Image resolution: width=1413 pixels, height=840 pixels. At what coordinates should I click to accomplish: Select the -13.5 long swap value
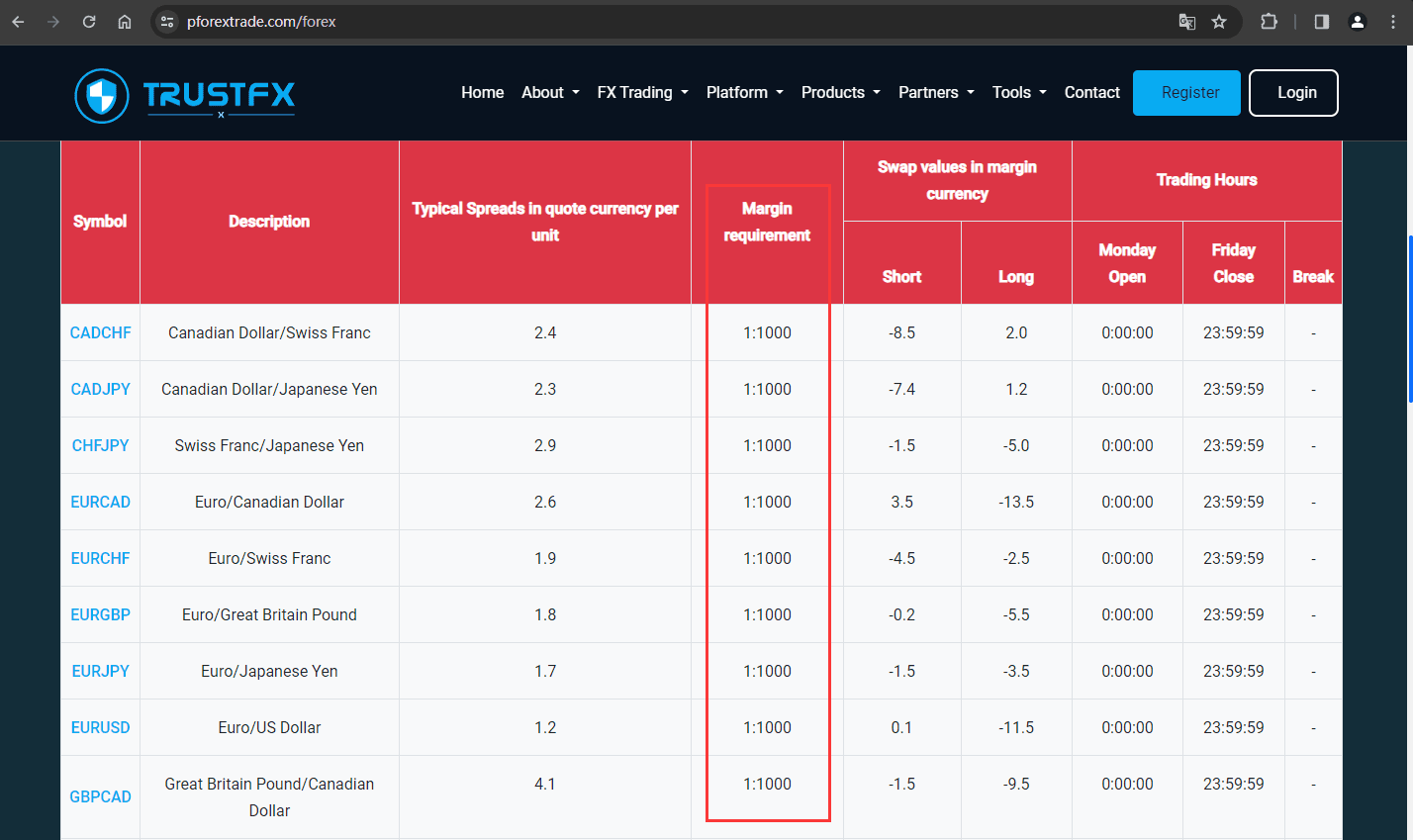click(x=1016, y=502)
